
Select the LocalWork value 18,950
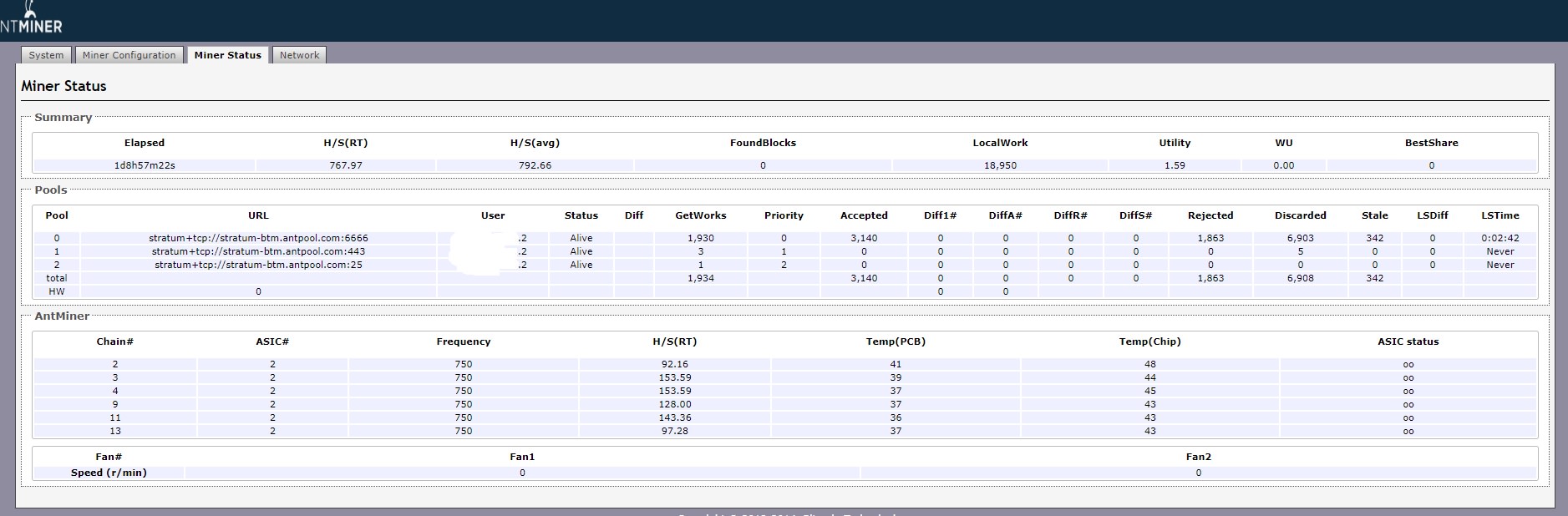click(1000, 165)
